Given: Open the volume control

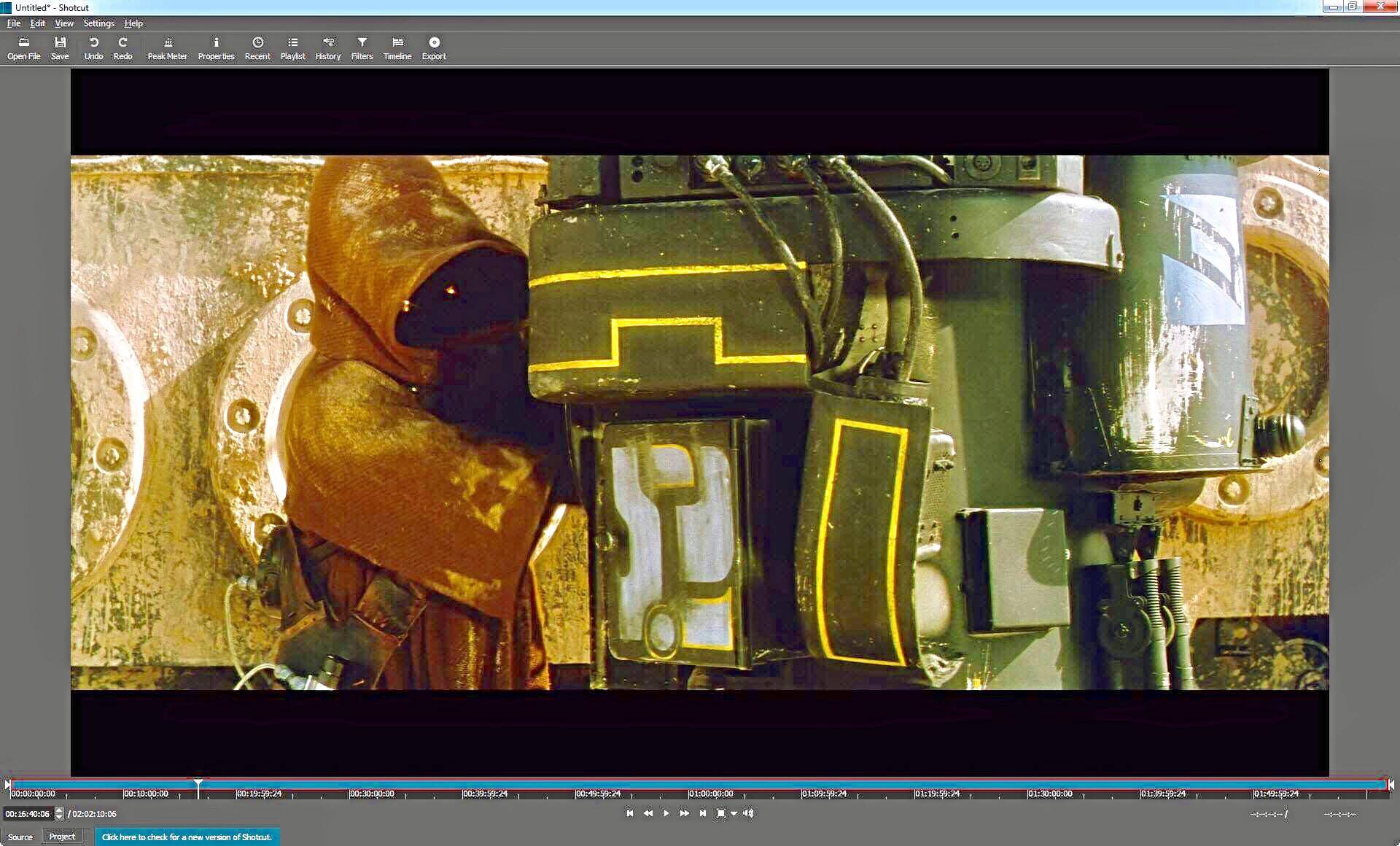Looking at the screenshot, I should click(x=748, y=813).
